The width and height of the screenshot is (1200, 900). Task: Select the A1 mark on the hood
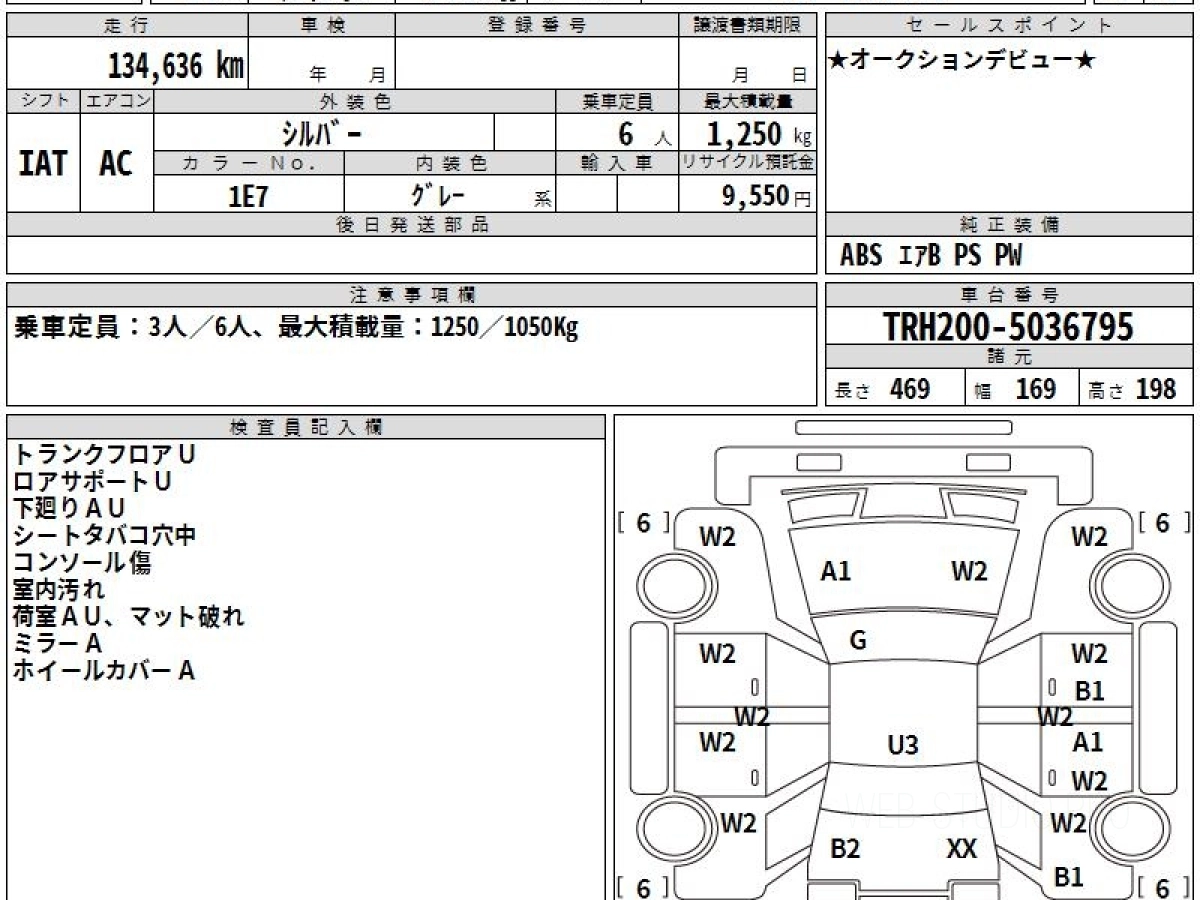coord(835,572)
